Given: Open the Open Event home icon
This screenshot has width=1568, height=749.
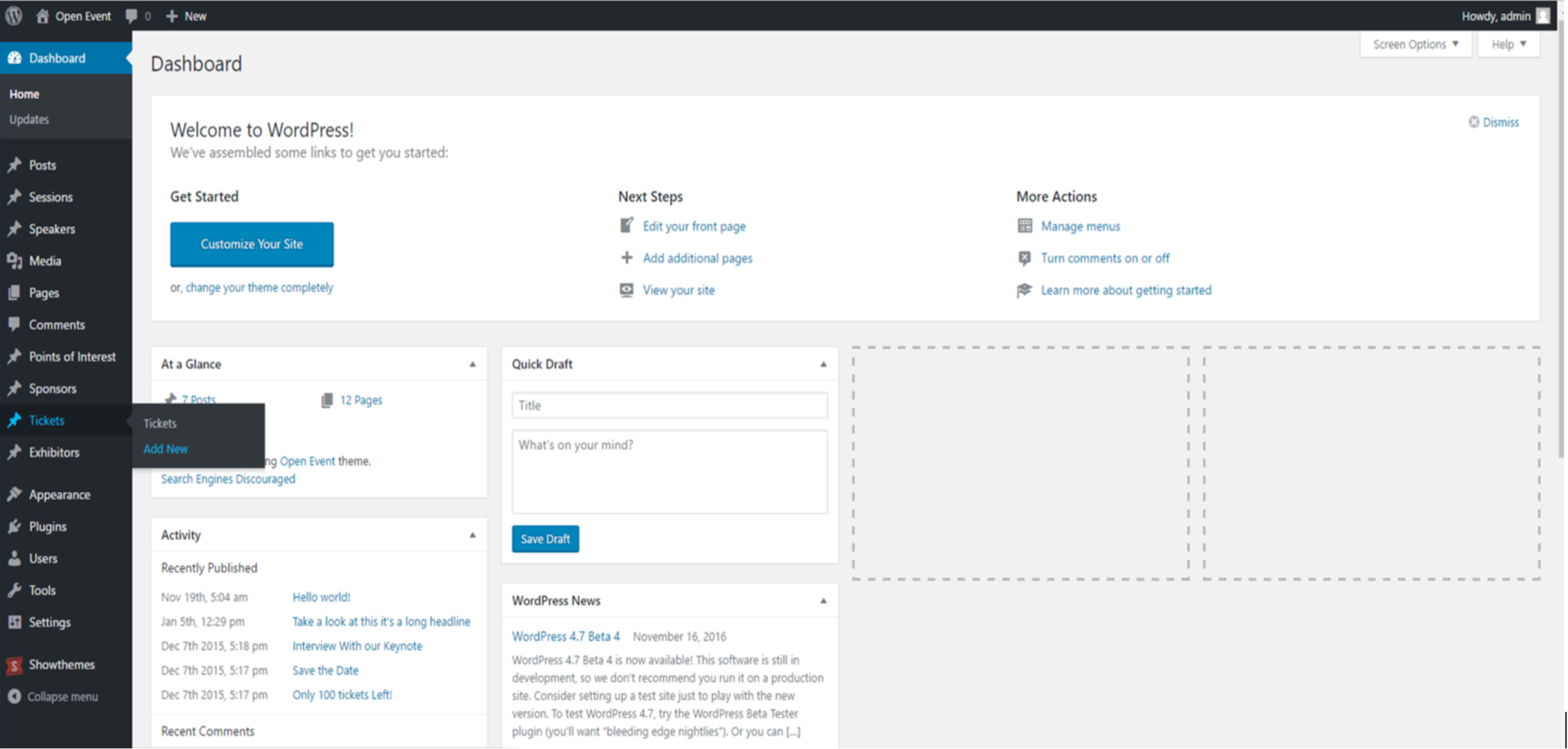Looking at the screenshot, I should pos(42,15).
